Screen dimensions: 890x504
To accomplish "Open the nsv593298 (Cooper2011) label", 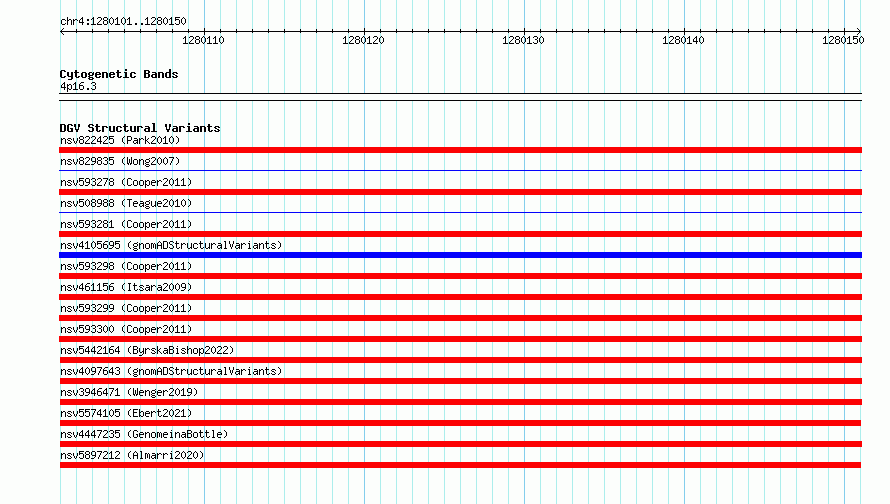I will [x=126, y=266].
